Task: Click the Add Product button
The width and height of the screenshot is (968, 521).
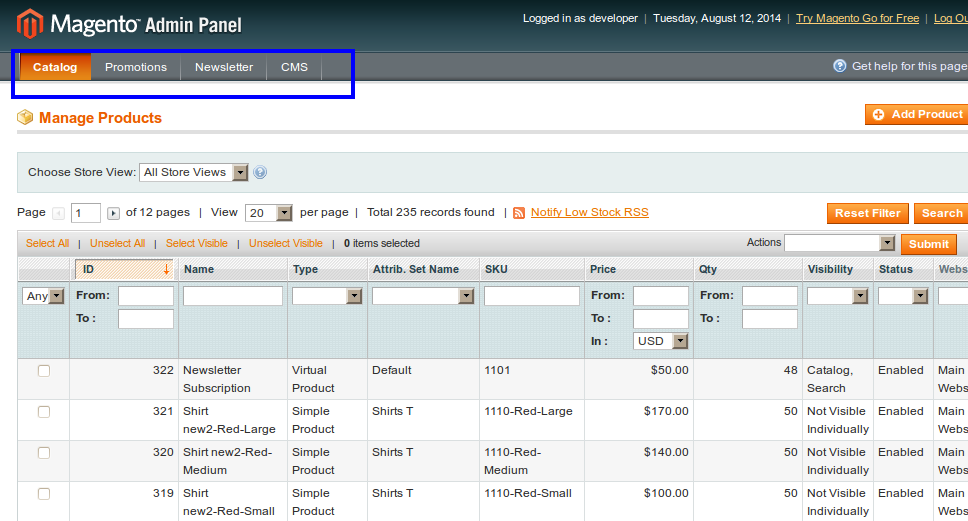Action: [916, 115]
